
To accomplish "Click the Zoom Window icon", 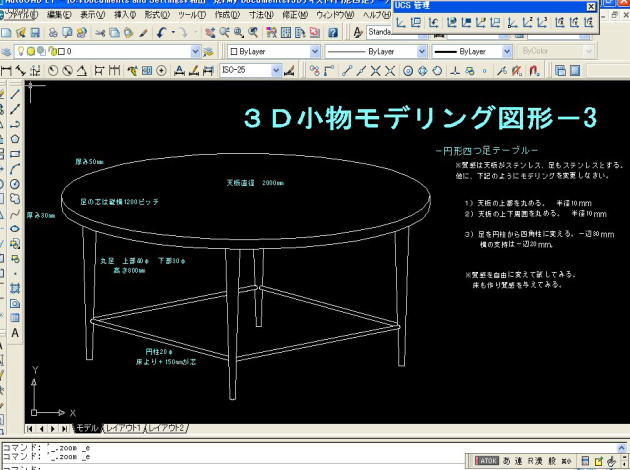I will (239, 33).
